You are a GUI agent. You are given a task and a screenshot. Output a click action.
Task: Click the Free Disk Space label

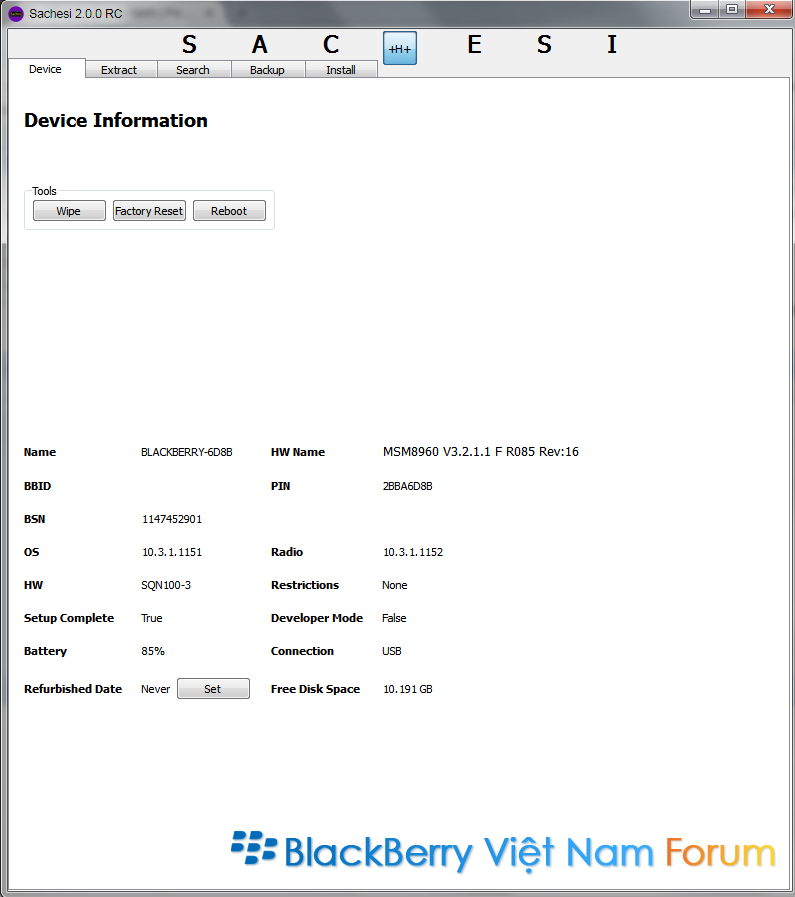(315, 689)
